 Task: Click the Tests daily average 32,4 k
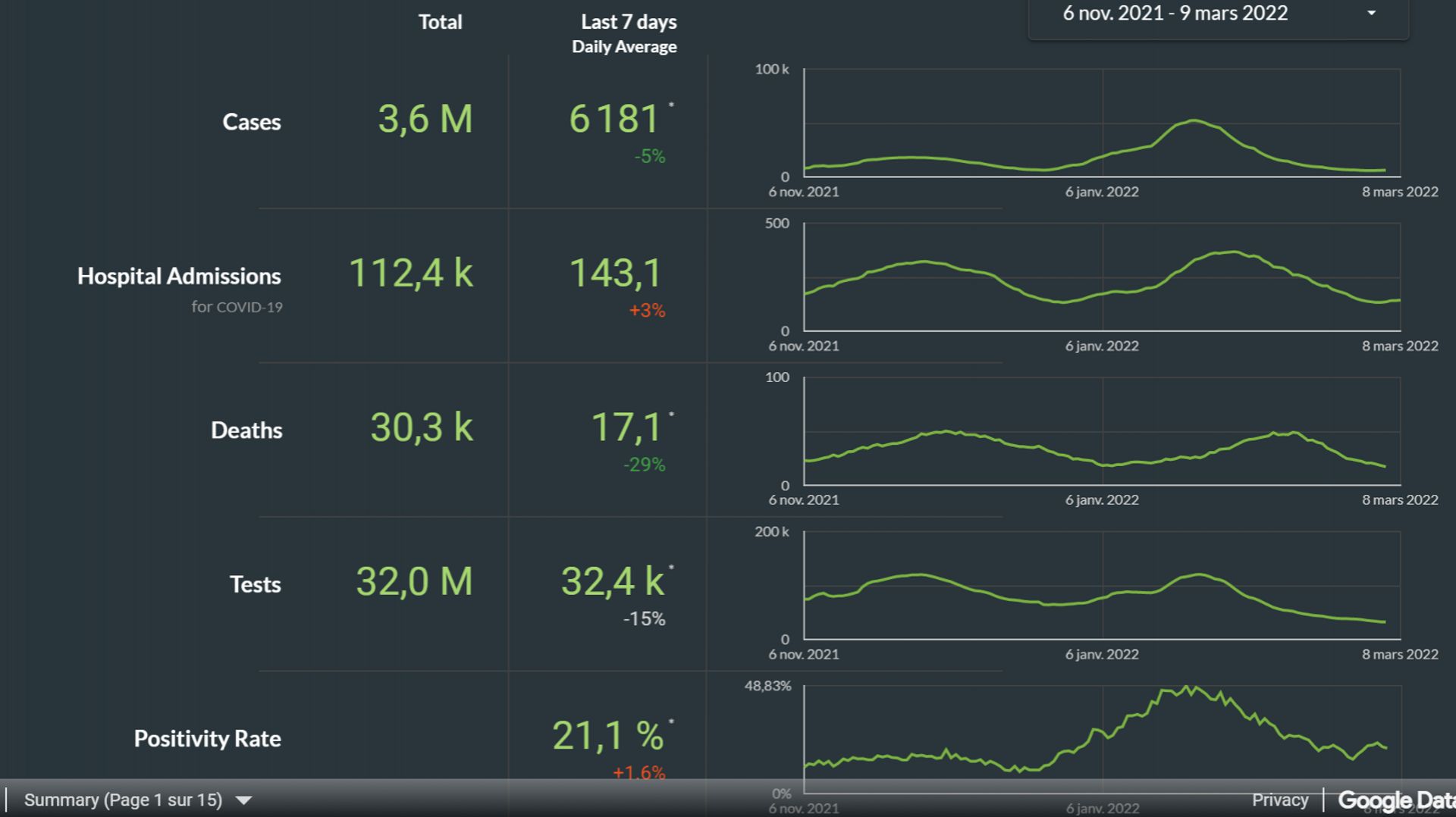tap(613, 581)
